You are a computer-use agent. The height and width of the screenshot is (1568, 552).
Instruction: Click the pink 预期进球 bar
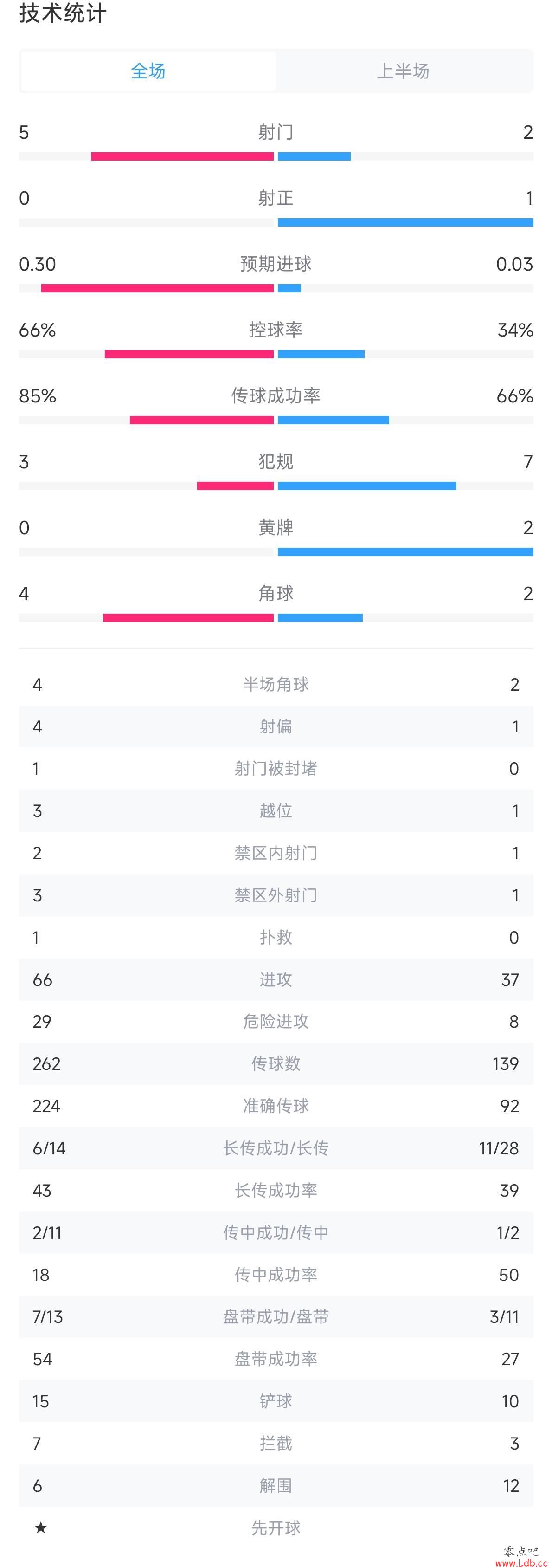pyautogui.click(x=158, y=289)
